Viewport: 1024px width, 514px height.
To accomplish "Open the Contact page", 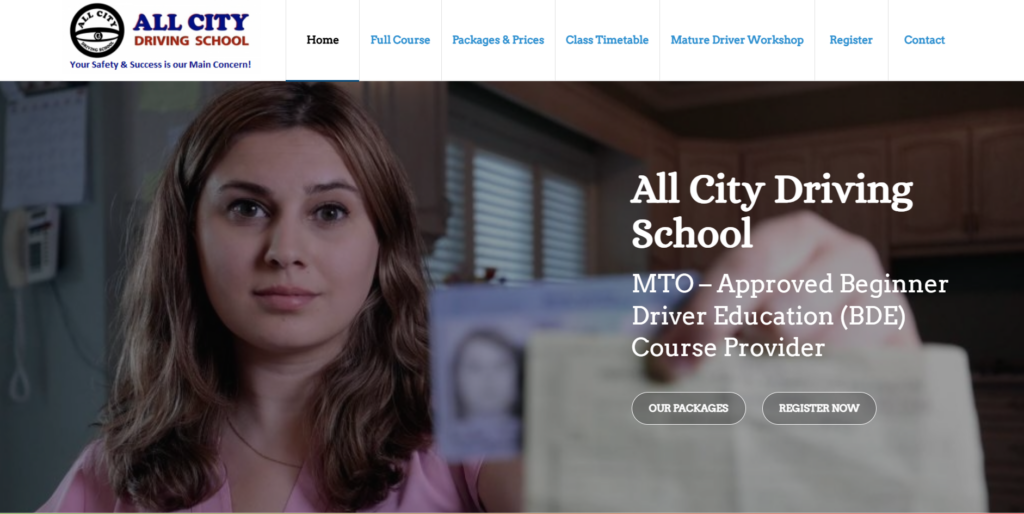I will coord(924,40).
